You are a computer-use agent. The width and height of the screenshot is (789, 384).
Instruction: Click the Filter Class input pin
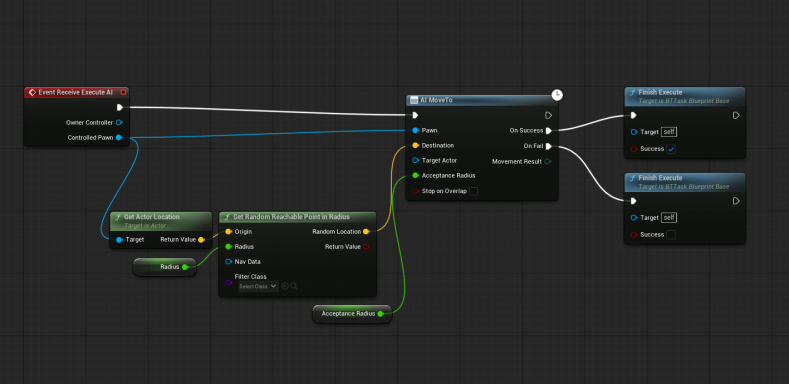(228, 282)
